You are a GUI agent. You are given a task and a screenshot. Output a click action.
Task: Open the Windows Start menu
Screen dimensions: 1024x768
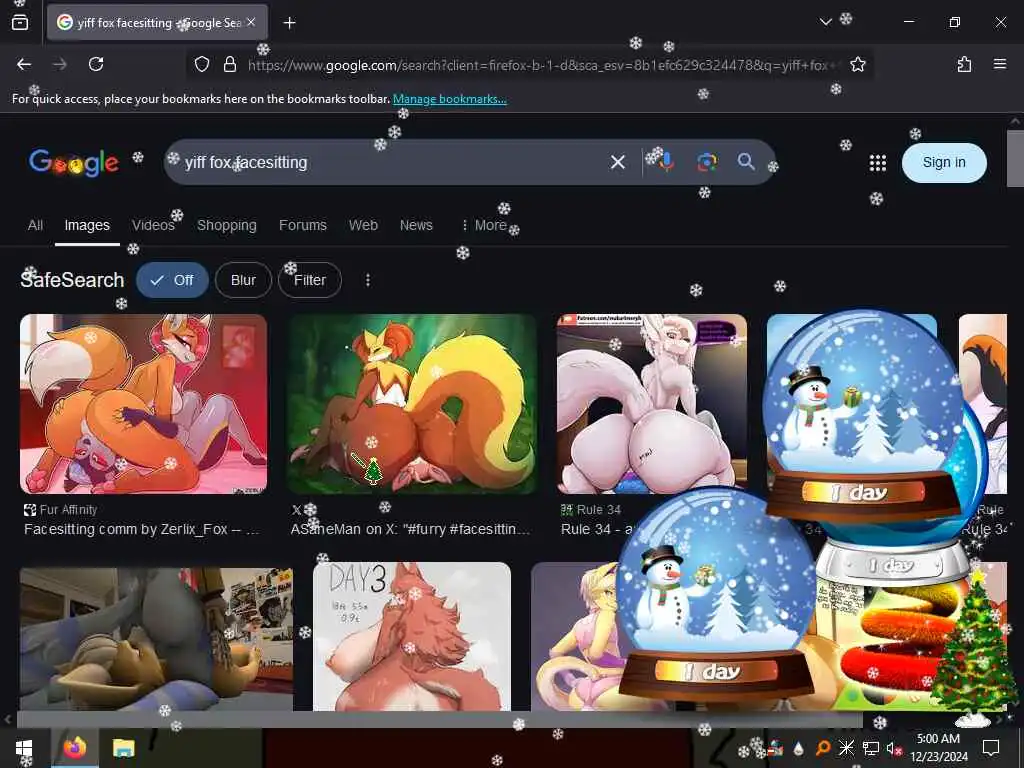point(24,748)
